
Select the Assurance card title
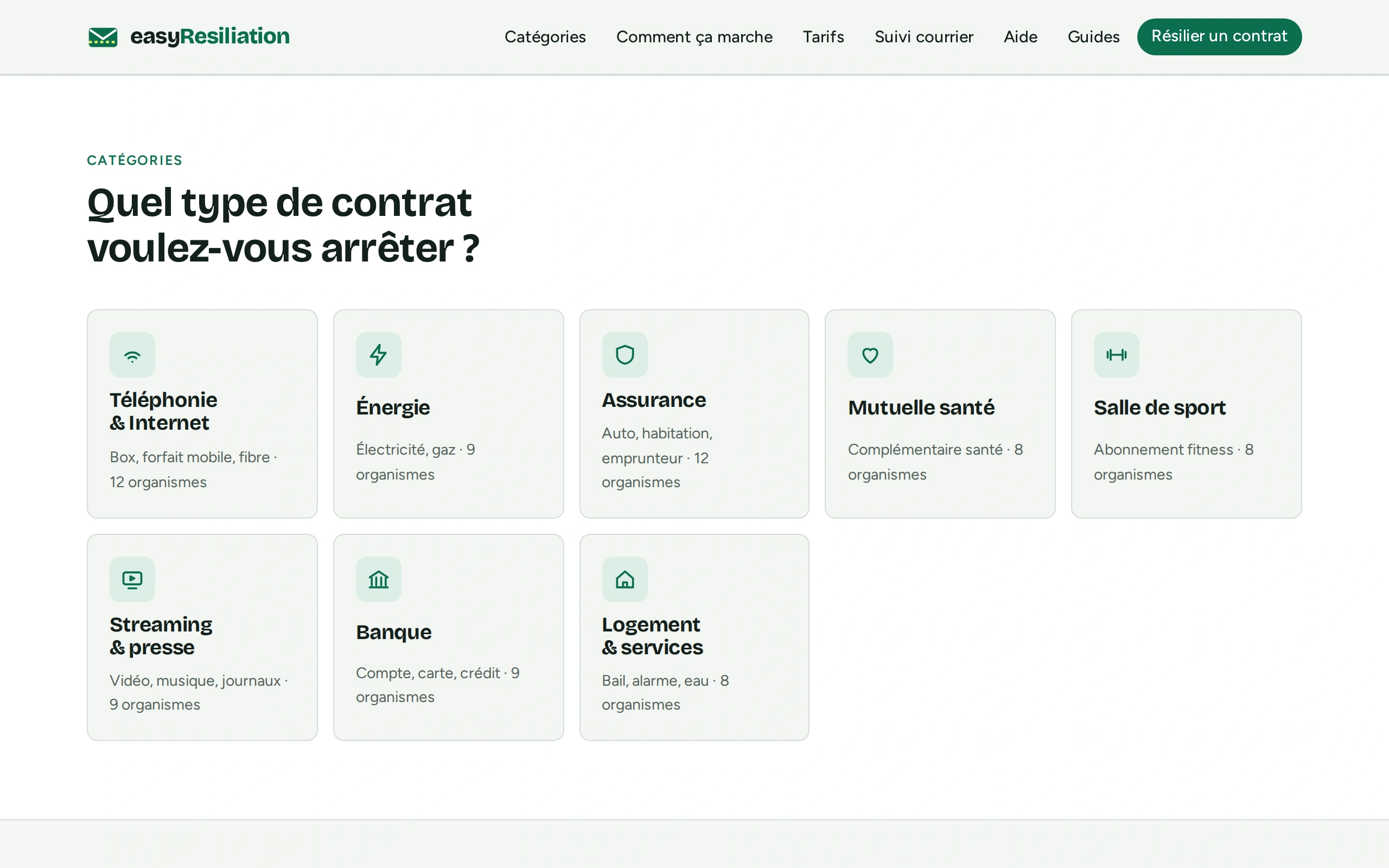[654, 400]
